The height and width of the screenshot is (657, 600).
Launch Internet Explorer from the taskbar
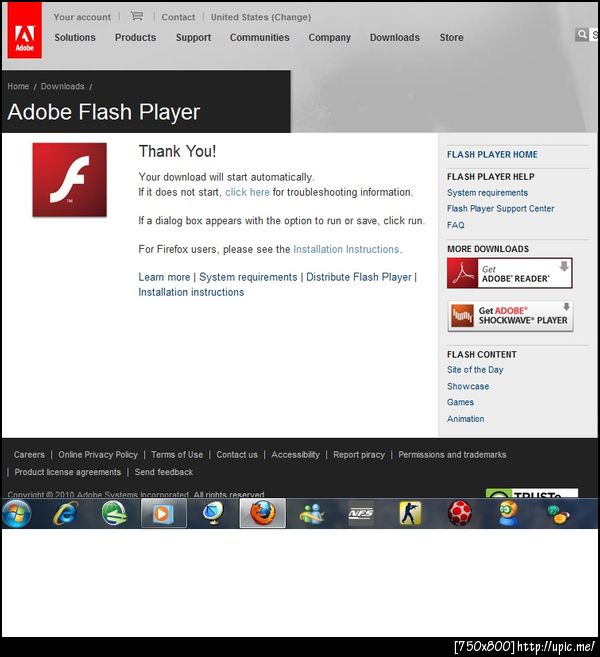pos(65,513)
